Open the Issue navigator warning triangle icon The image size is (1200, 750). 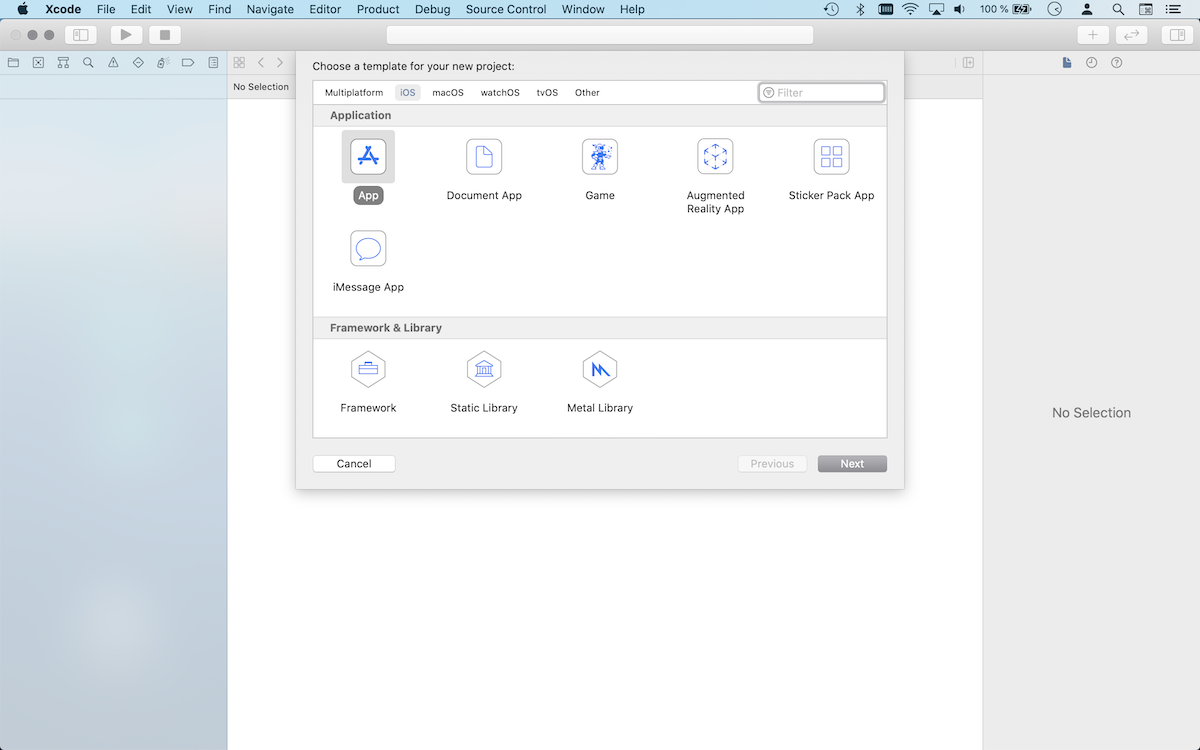[113, 62]
